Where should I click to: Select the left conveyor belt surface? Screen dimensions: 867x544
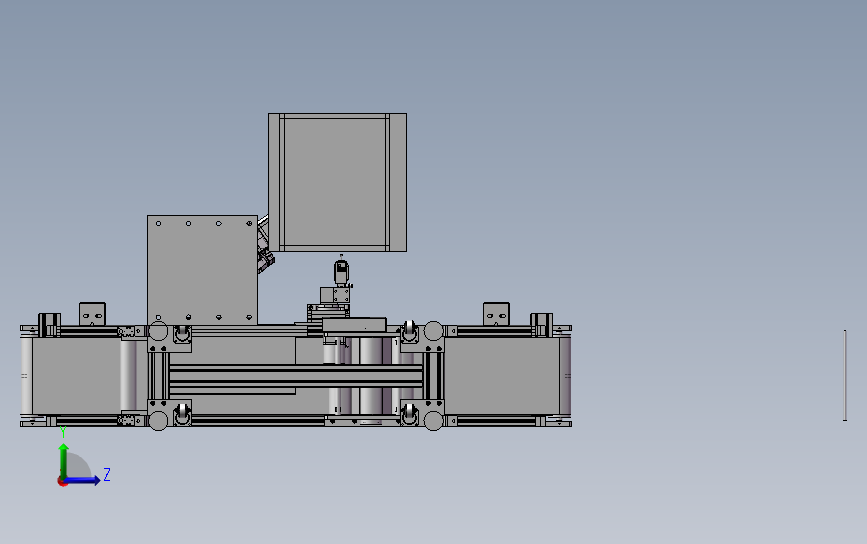(x=76, y=376)
